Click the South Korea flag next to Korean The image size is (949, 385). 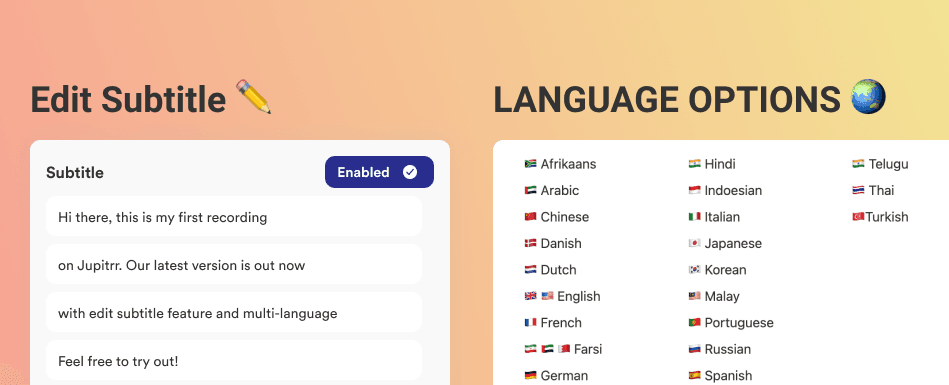(x=694, y=270)
